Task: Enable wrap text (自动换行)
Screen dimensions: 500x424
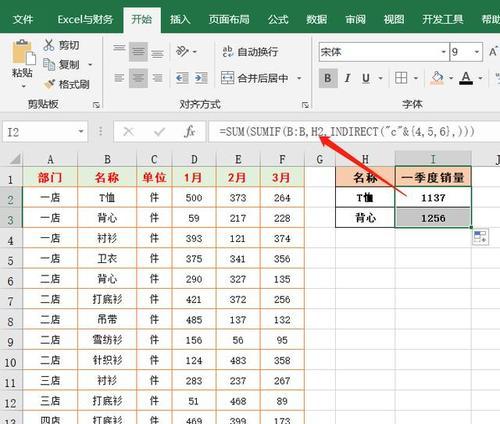Action: tap(250, 52)
